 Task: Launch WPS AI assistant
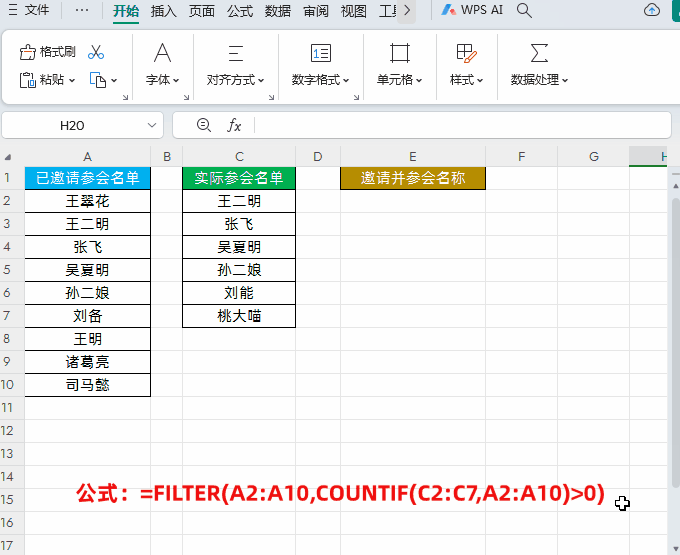click(472, 10)
